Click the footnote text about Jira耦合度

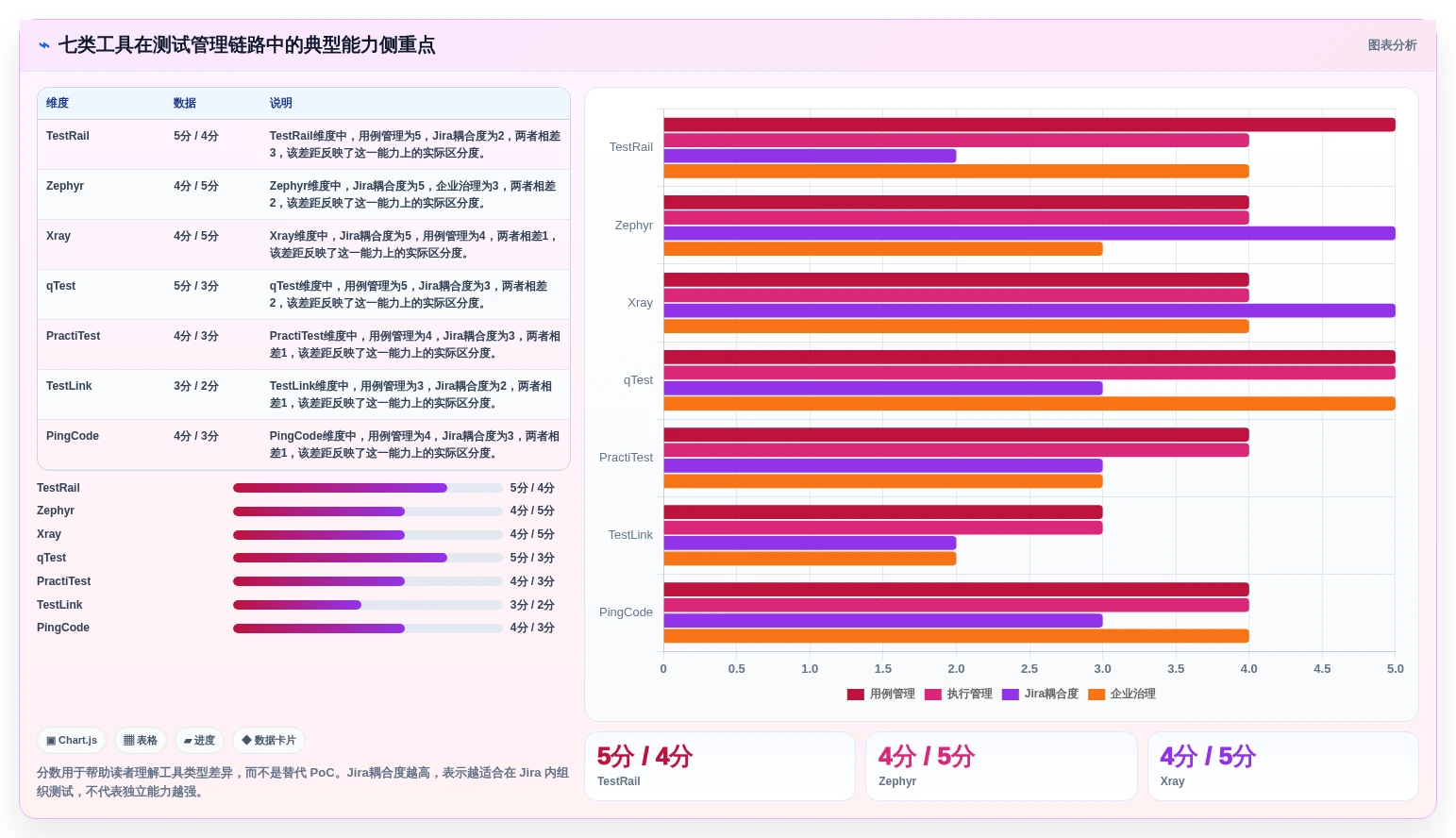pyautogui.click(x=302, y=782)
